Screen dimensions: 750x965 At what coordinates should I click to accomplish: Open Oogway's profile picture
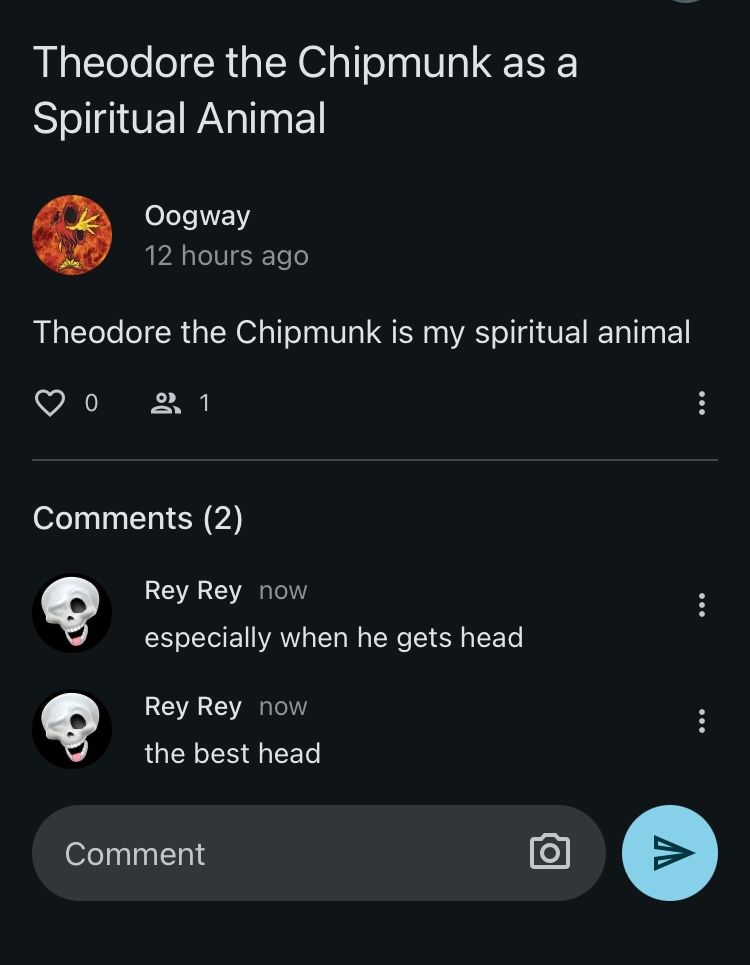72,235
